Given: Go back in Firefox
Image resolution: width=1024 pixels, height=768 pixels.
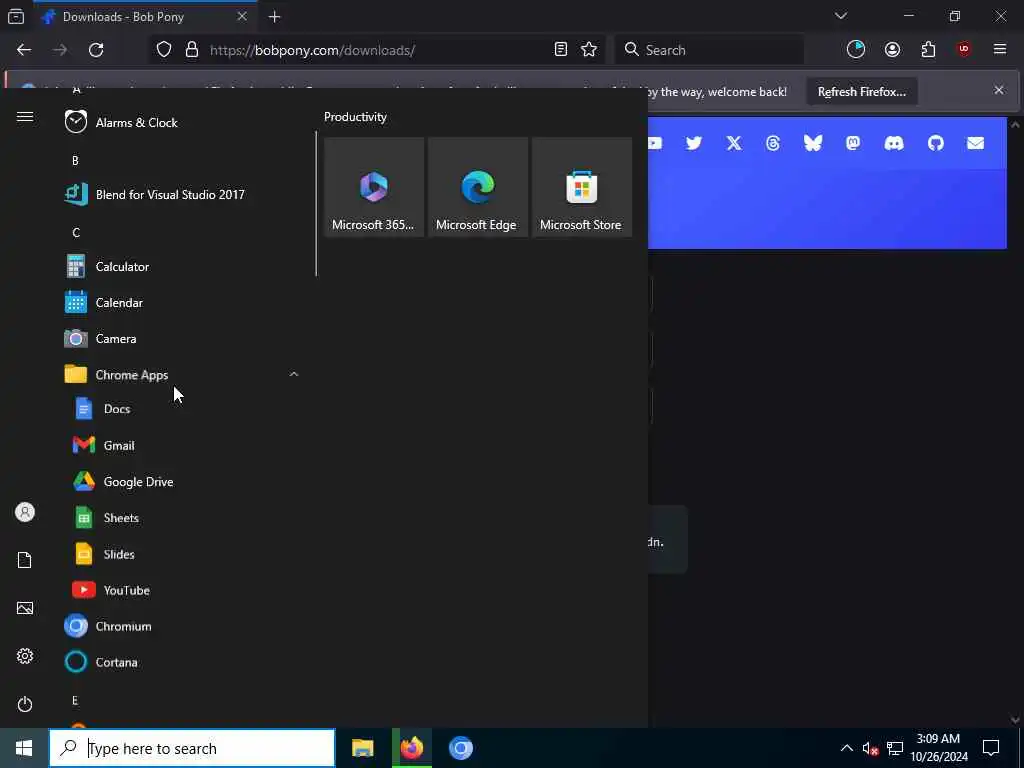Looking at the screenshot, I should click(x=24, y=50).
